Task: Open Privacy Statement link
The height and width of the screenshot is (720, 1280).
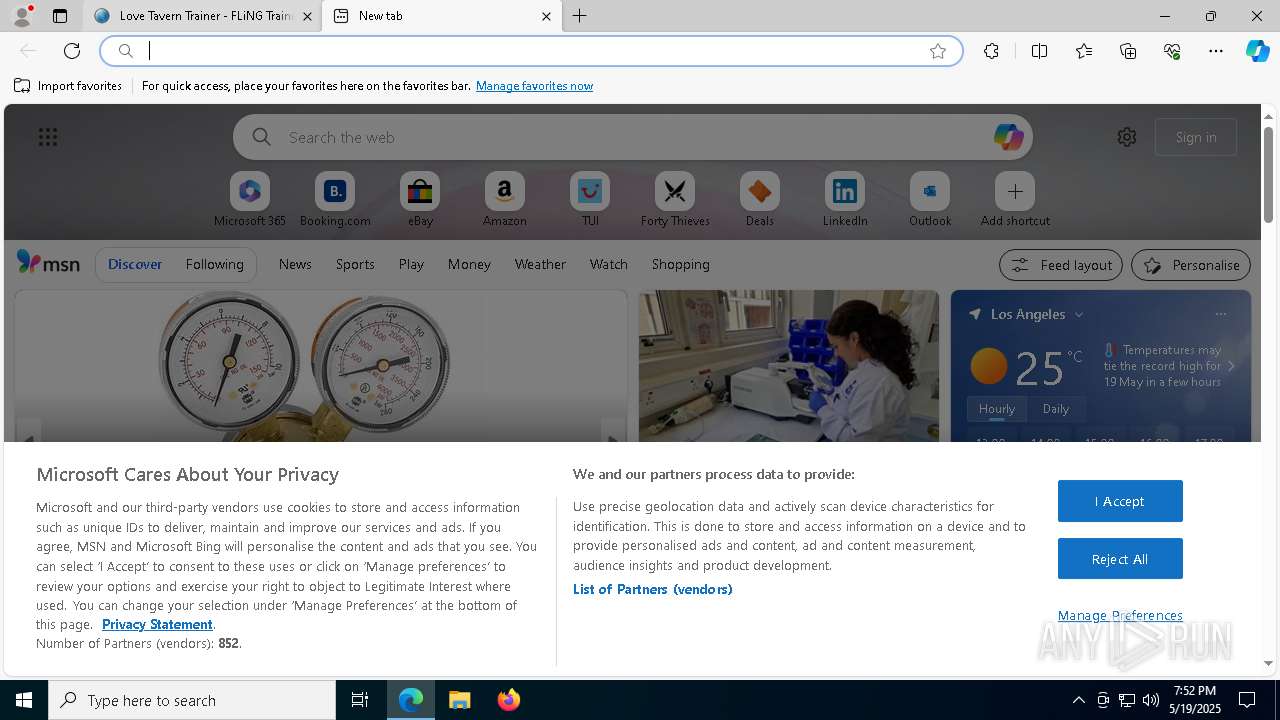Action: [157, 624]
